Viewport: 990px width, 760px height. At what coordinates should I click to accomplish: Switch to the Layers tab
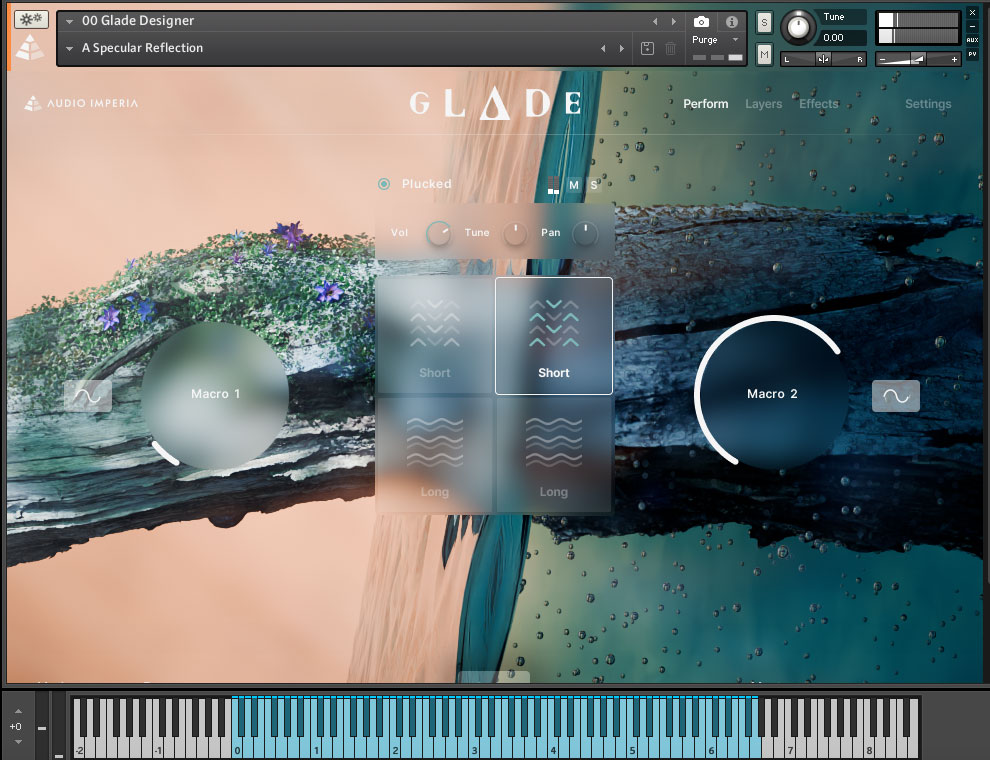763,104
